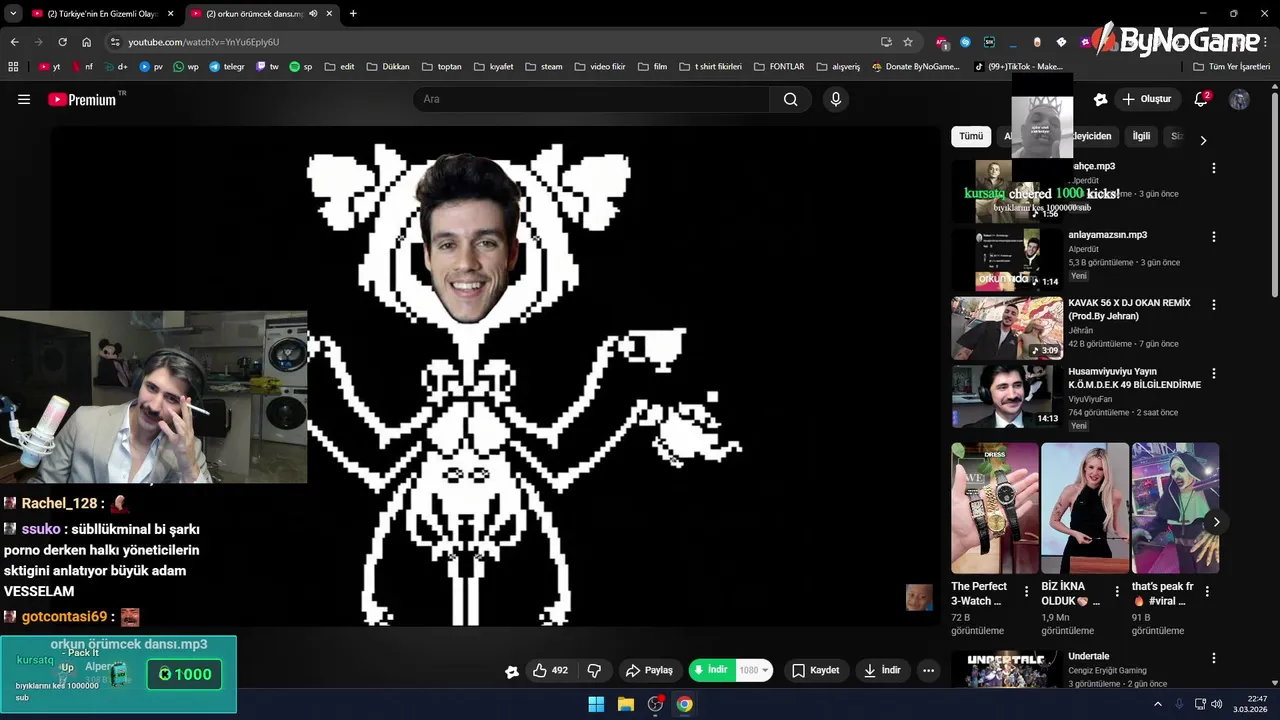Open options for Undertale video
This screenshot has width=1280, height=720.
[x=1214, y=658]
